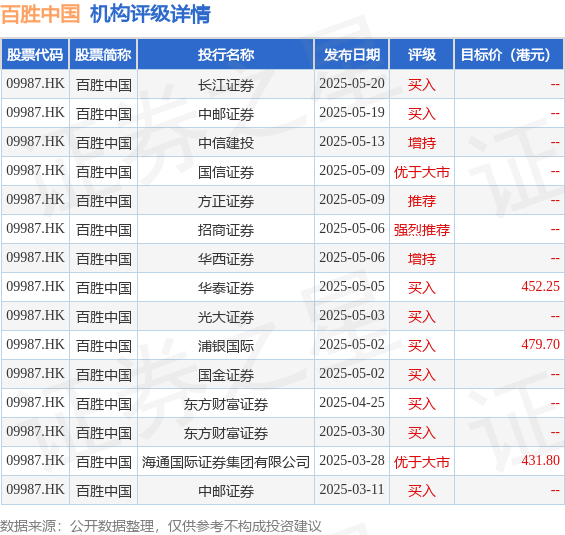The height and width of the screenshot is (535, 565).
Task: Click date 2025-04-25
Action: pos(352,402)
